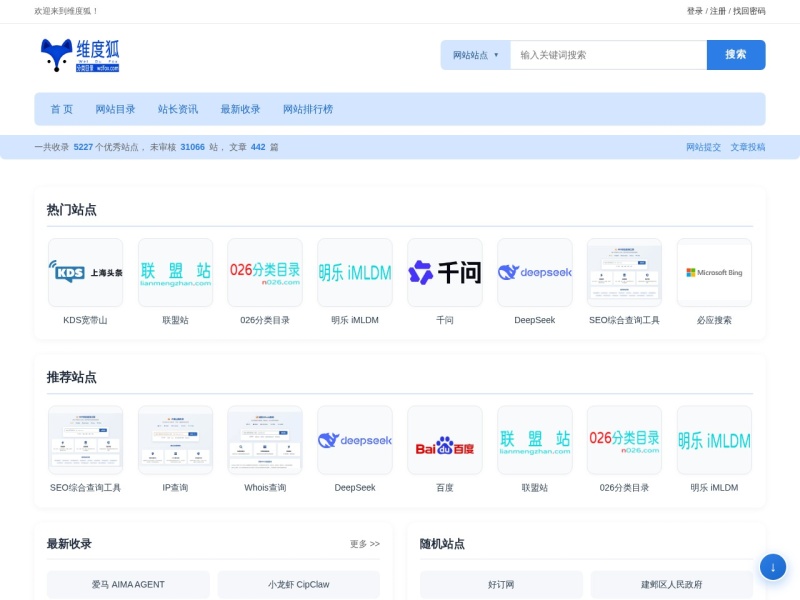Open DeepSeek logo in 热门站点
This screenshot has height=600, width=800.
pyautogui.click(x=535, y=272)
